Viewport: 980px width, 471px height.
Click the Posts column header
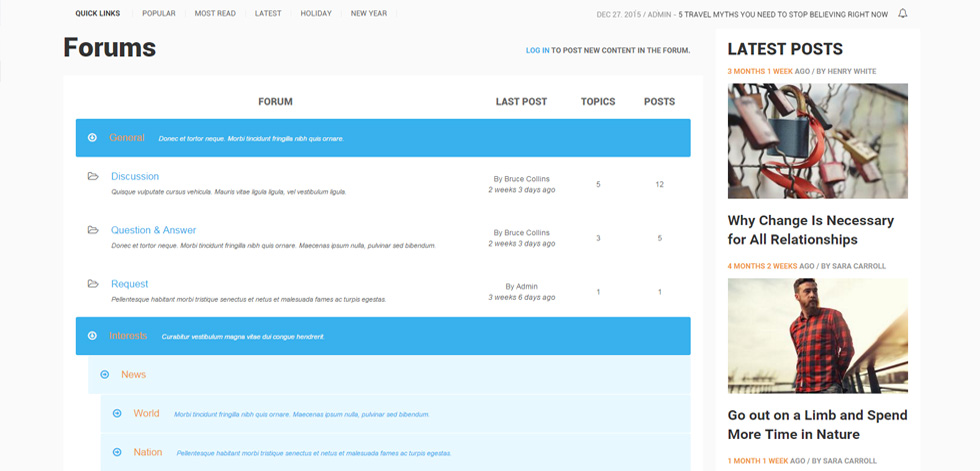click(x=659, y=101)
